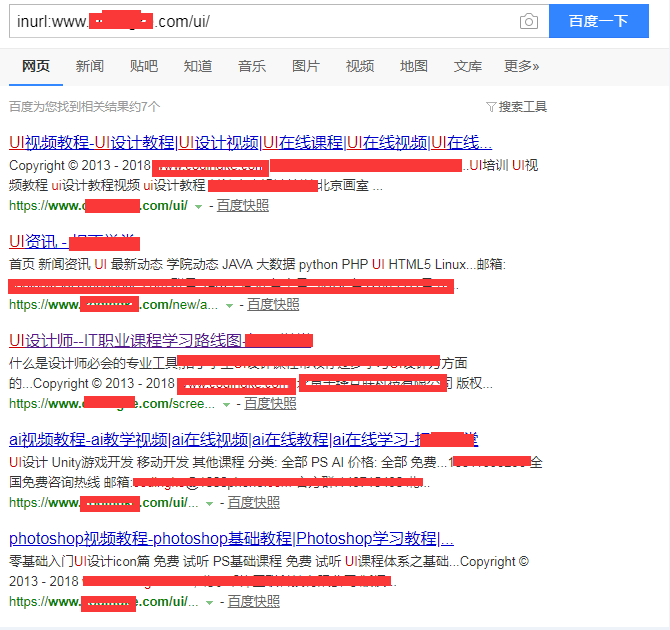The image size is (670, 630).
Task: Switch to the 新闻 tab
Action: tap(90, 66)
